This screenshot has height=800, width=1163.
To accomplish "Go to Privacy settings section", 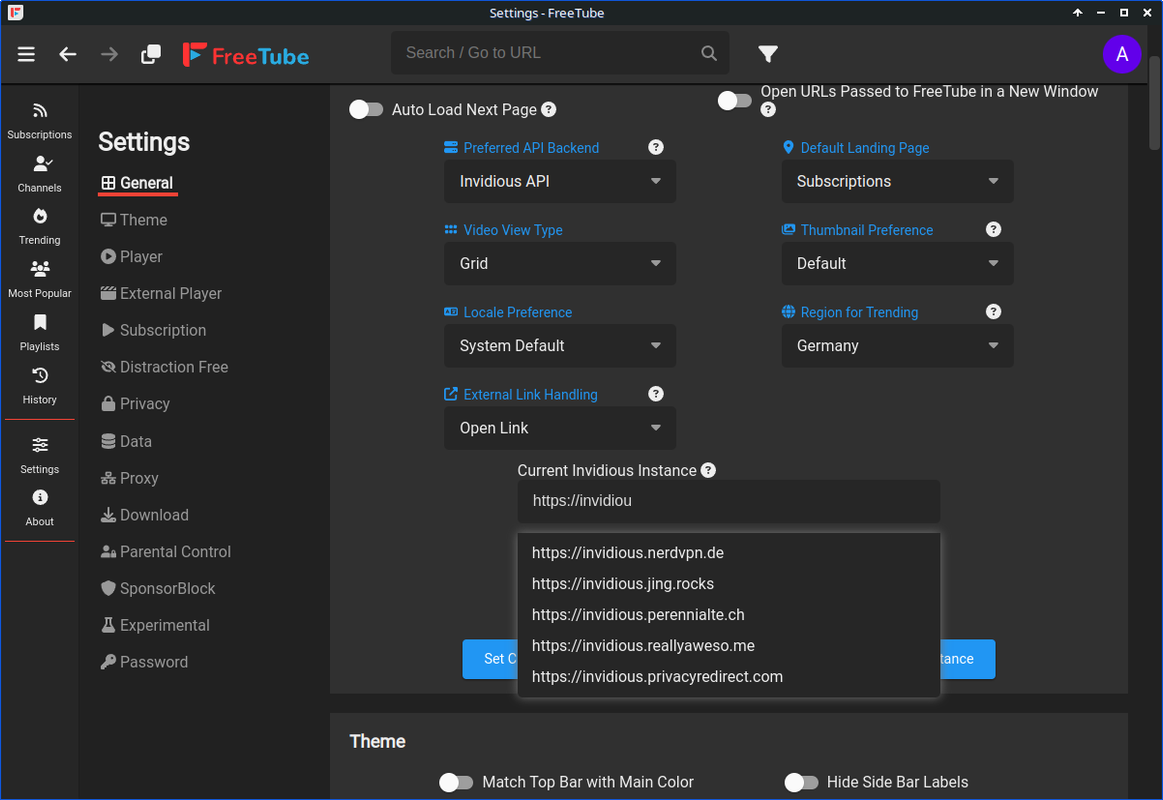I will click(135, 404).
